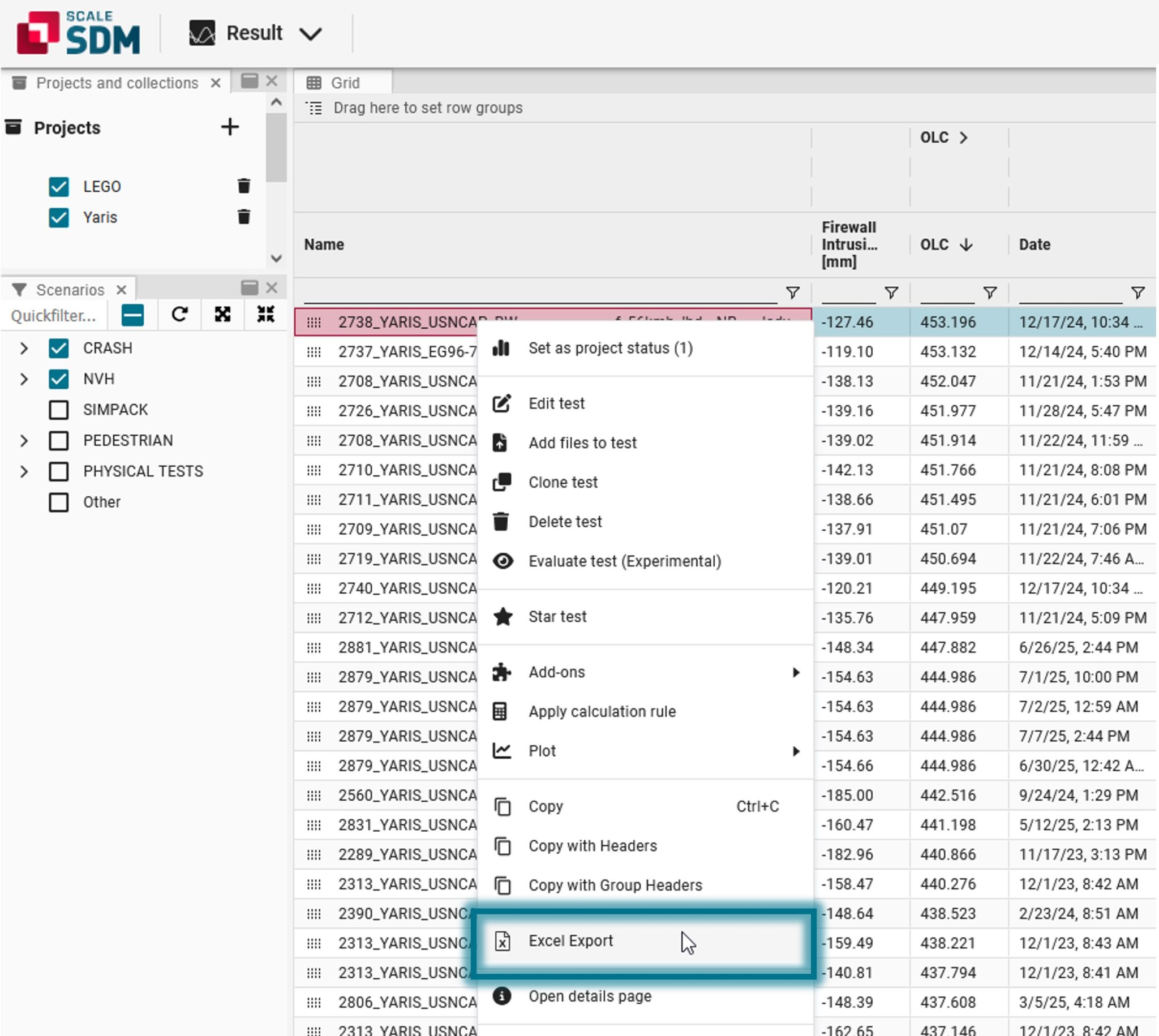
Task: Collapse all scenarios with the collapse icon
Action: (x=265, y=313)
